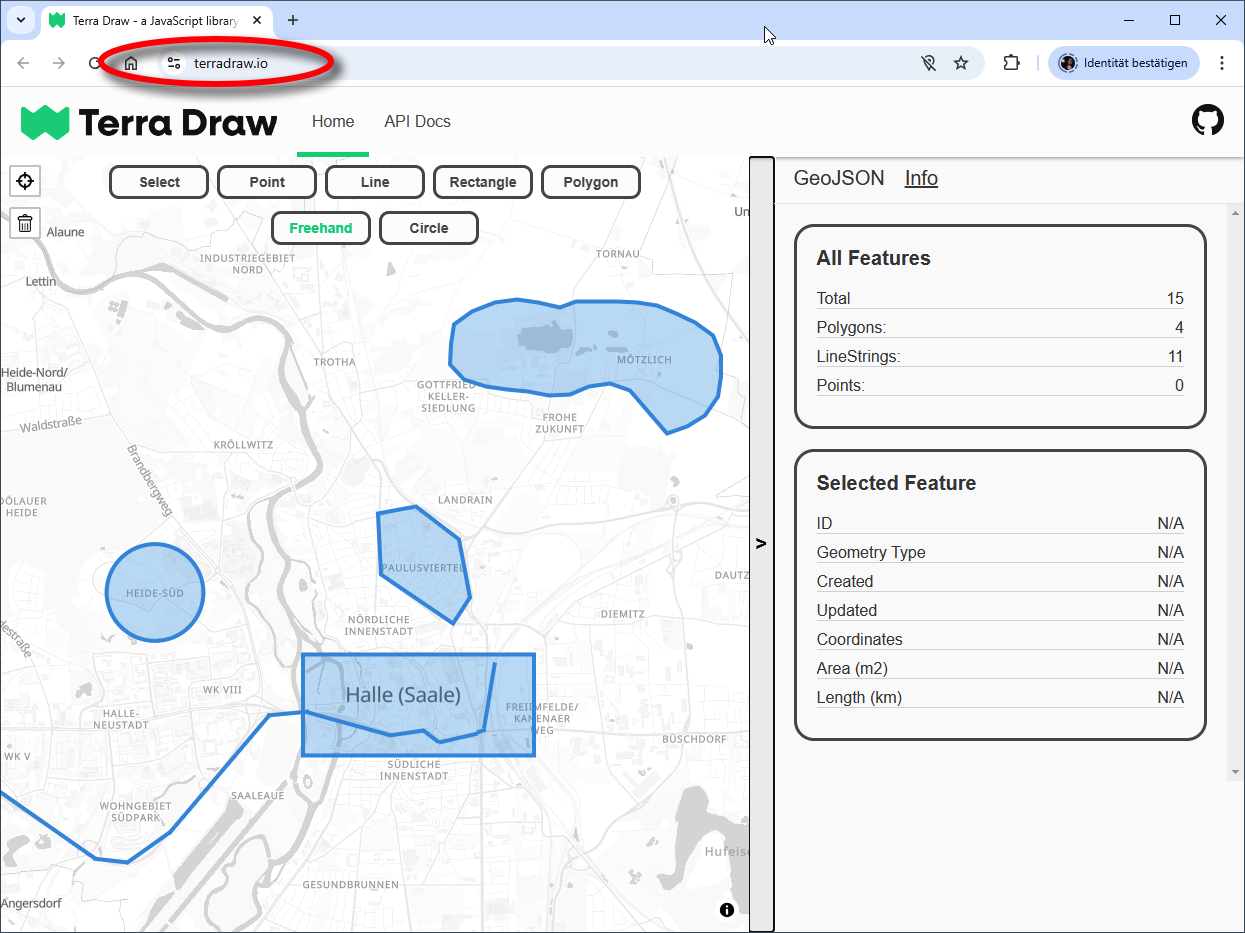Collapse the GeoJSON side panel chevron
The width and height of the screenshot is (1245, 933).
pyautogui.click(x=761, y=543)
